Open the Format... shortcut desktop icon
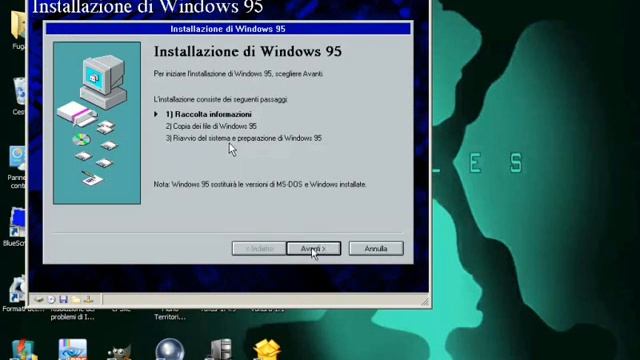 tap(18, 289)
